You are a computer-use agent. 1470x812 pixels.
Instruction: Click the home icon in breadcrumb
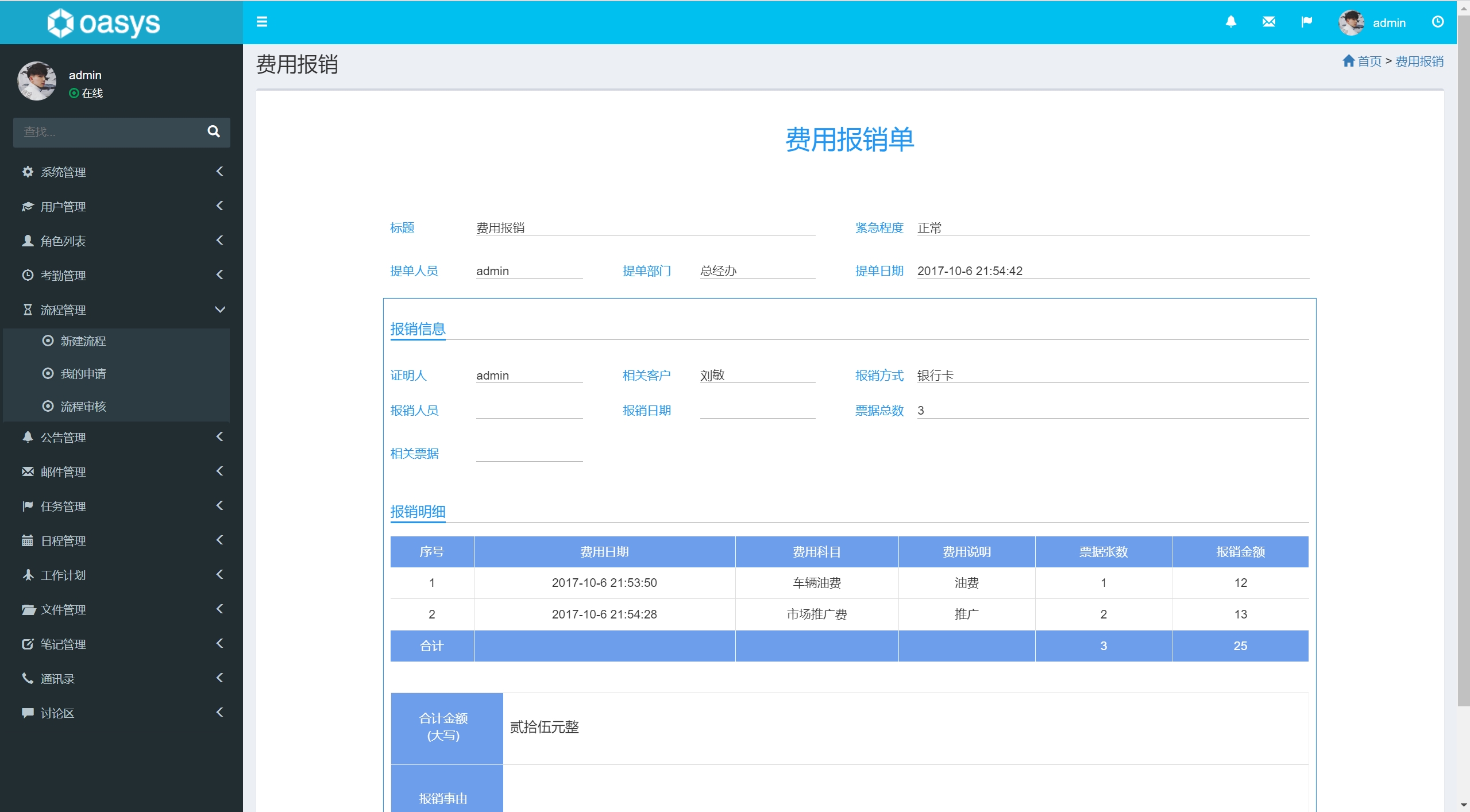[x=1348, y=61]
